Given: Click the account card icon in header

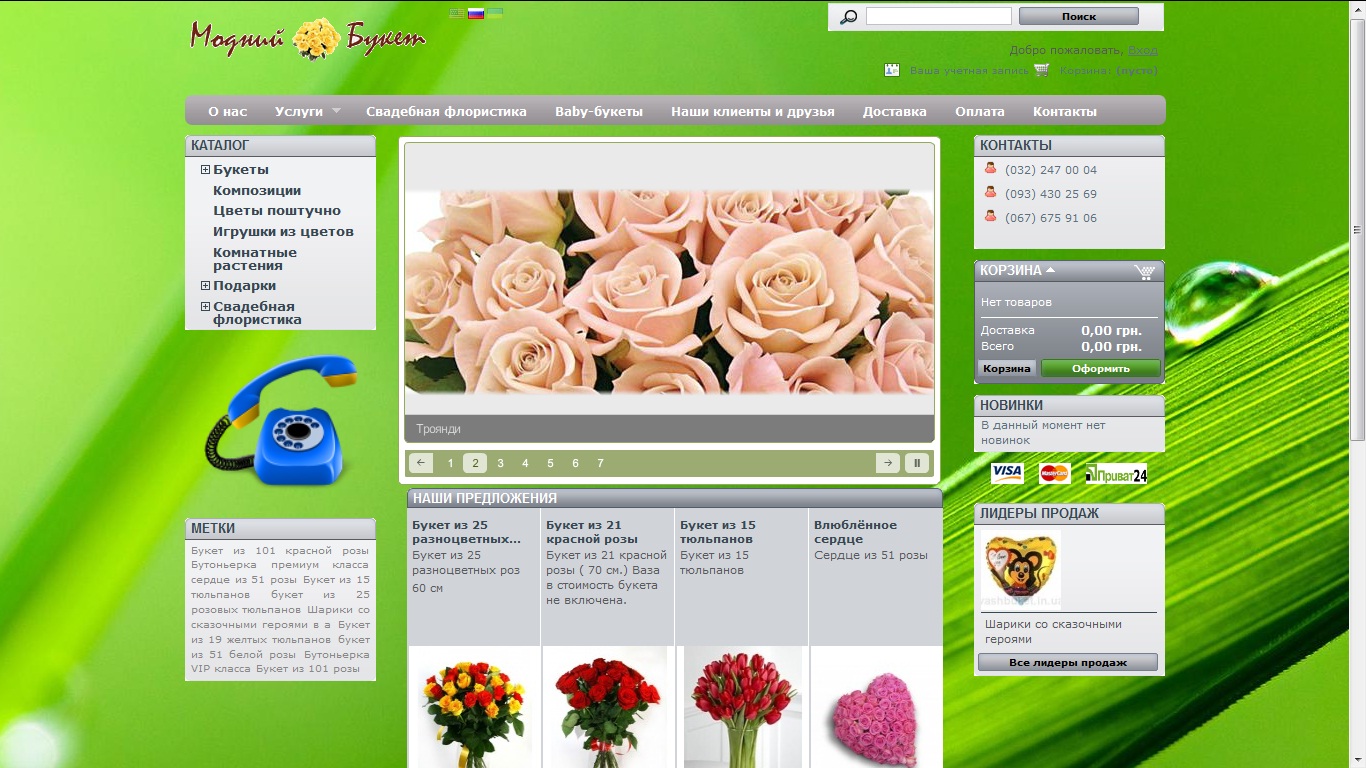Looking at the screenshot, I should pos(892,70).
